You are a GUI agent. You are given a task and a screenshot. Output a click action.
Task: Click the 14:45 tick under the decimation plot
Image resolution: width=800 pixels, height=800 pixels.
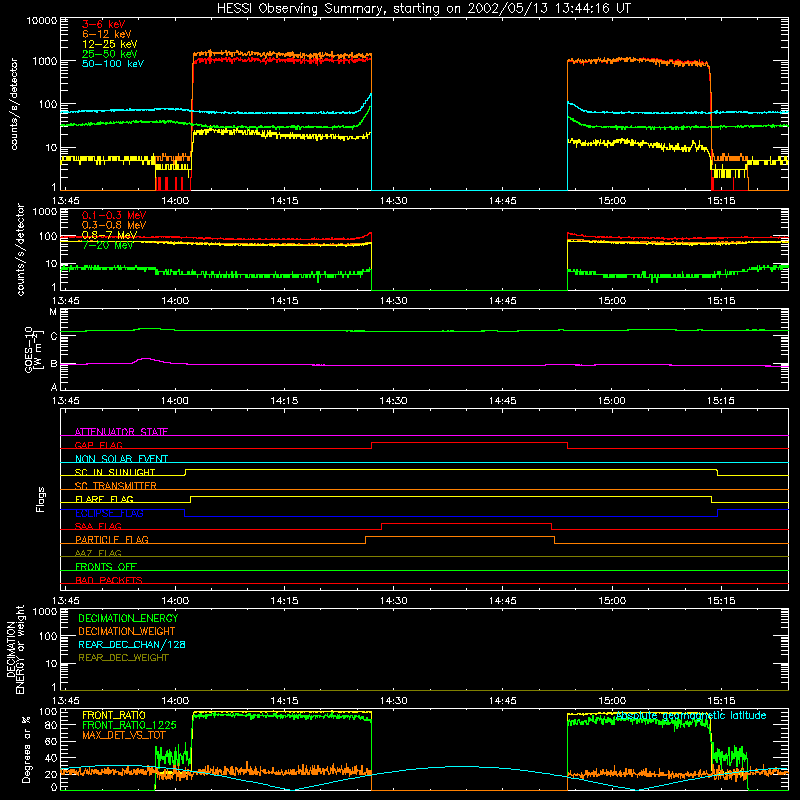click(x=503, y=701)
